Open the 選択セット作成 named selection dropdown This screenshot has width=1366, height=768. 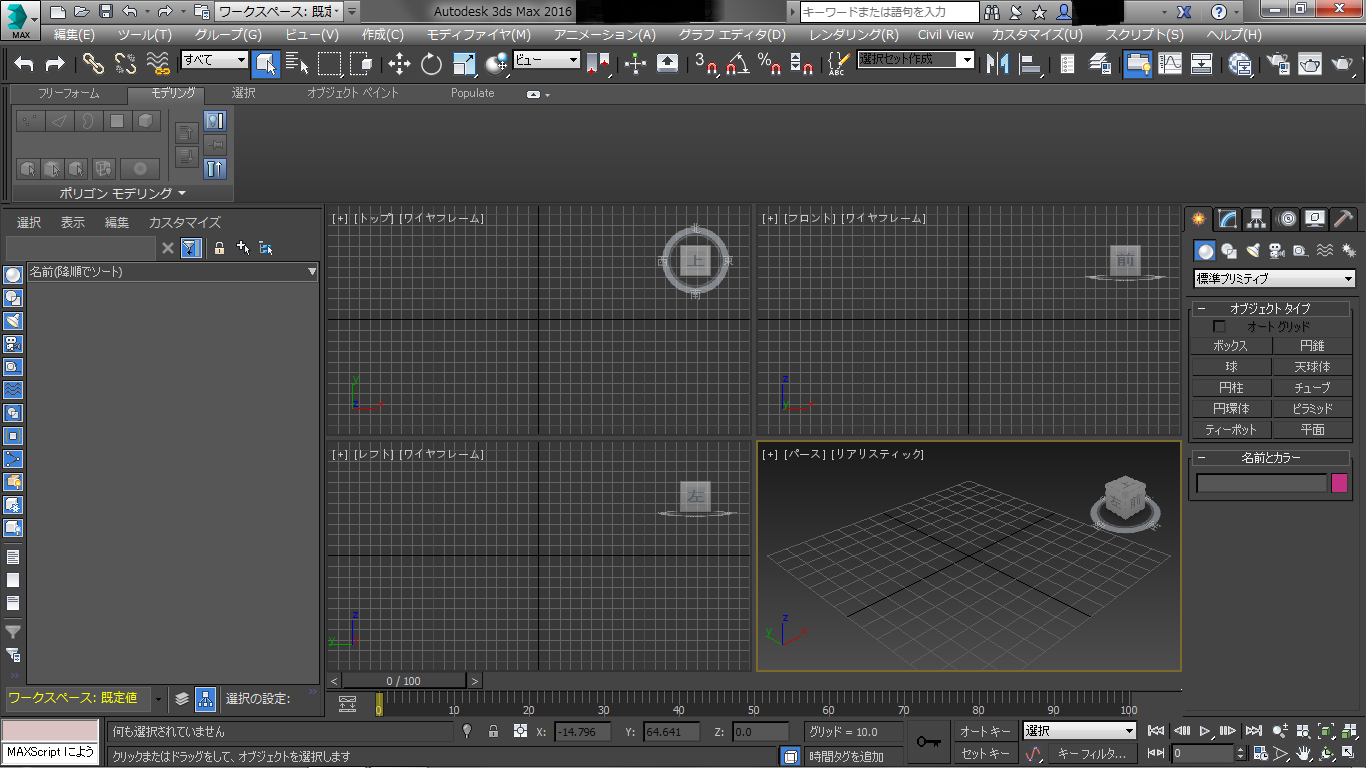click(966, 60)
